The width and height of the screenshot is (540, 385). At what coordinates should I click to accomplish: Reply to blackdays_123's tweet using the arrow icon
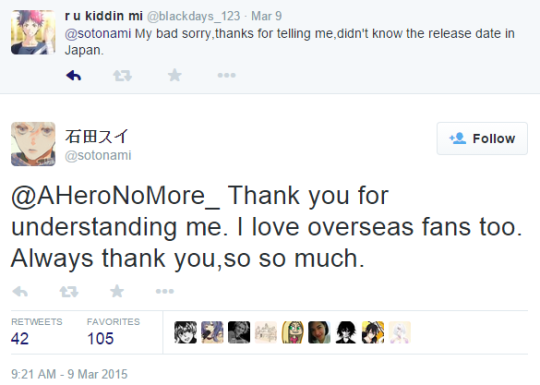tap(73, 75)
